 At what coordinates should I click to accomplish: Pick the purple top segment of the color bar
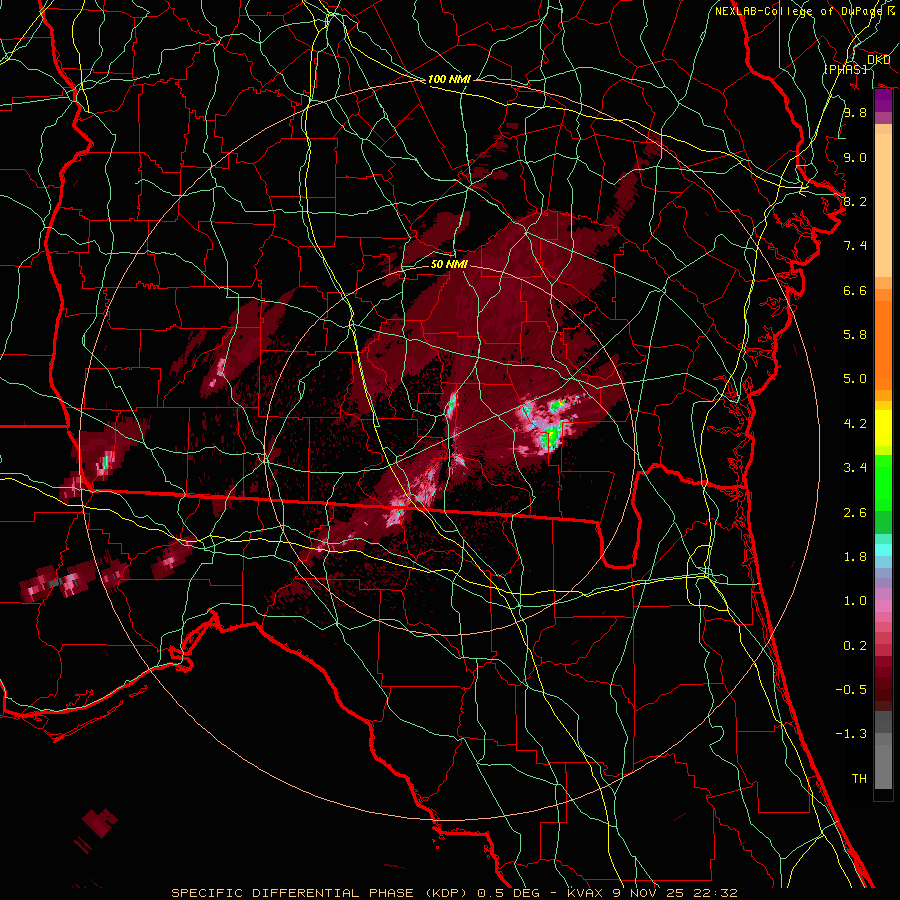pos(883,101)
